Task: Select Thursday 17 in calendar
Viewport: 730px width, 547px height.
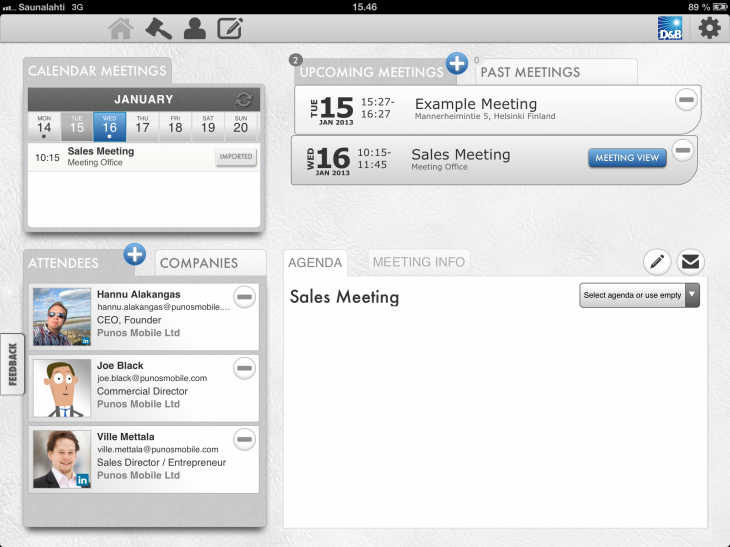Action: [142, 126]
